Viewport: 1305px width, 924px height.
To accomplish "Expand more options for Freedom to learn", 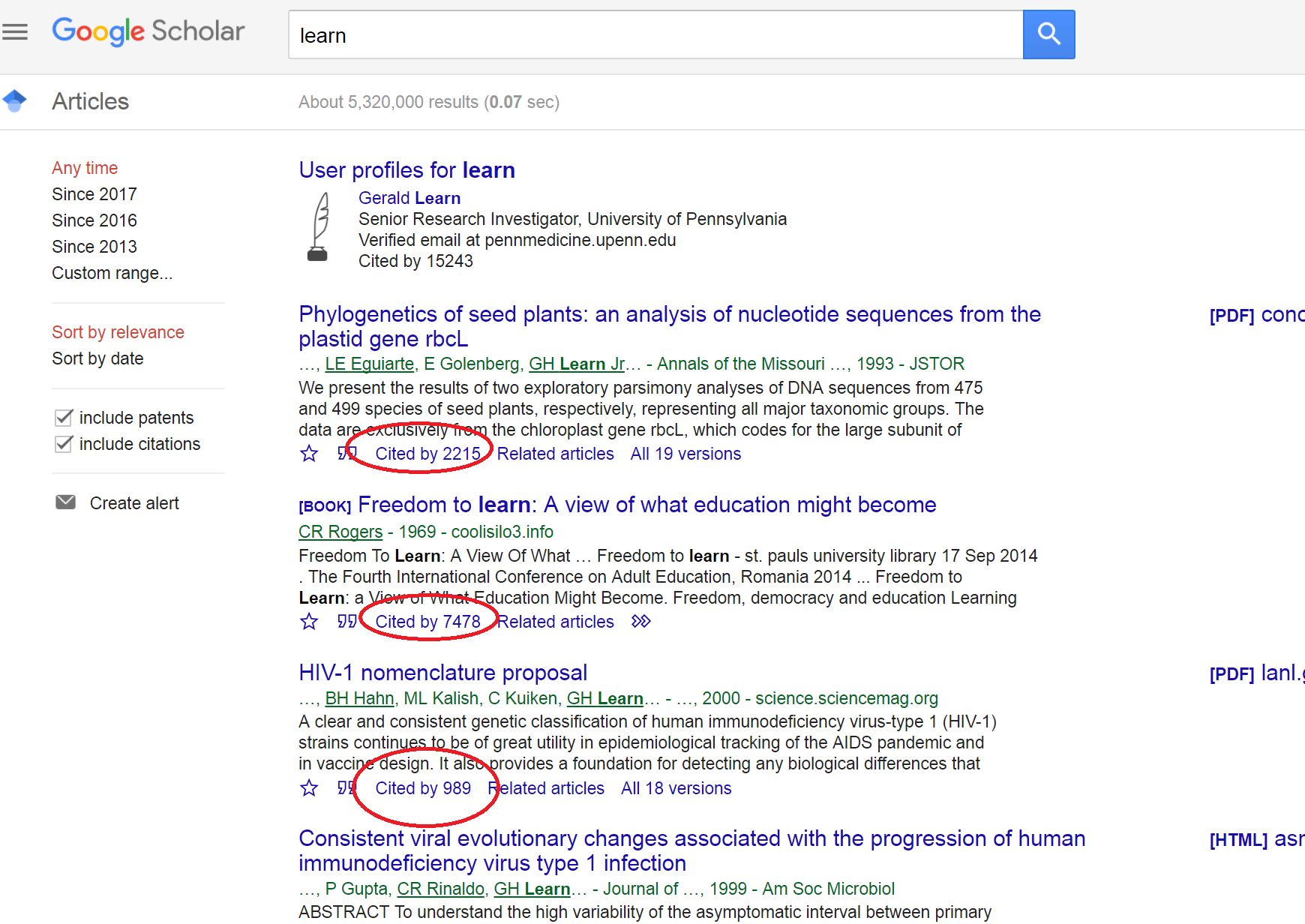I will tap(640, 621).
